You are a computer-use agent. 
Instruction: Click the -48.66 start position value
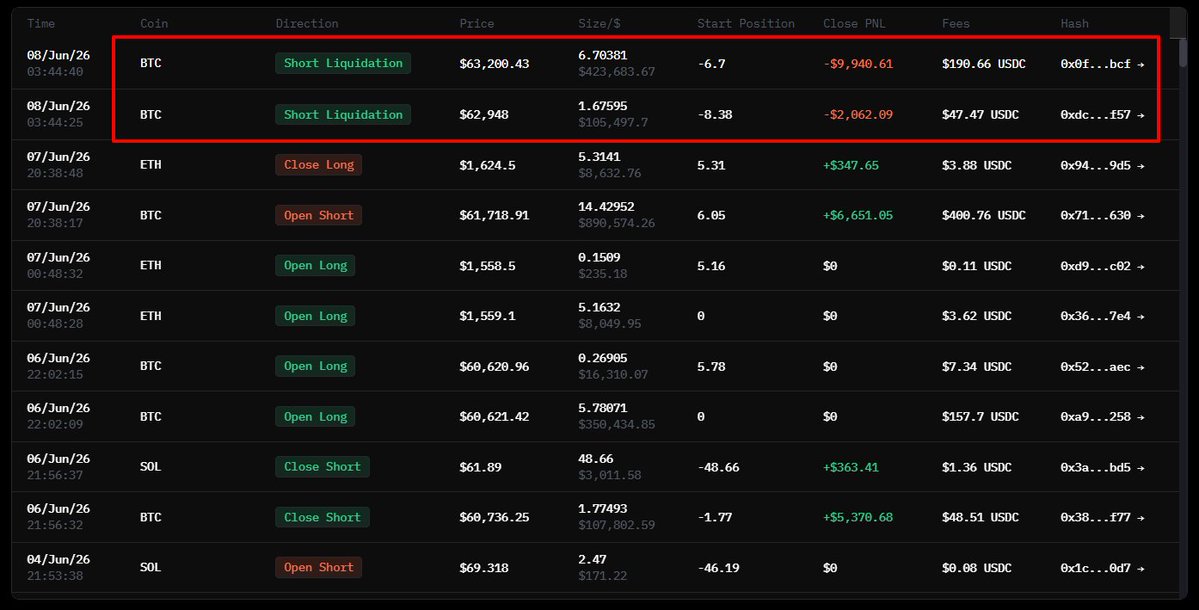tap(718, 467)
